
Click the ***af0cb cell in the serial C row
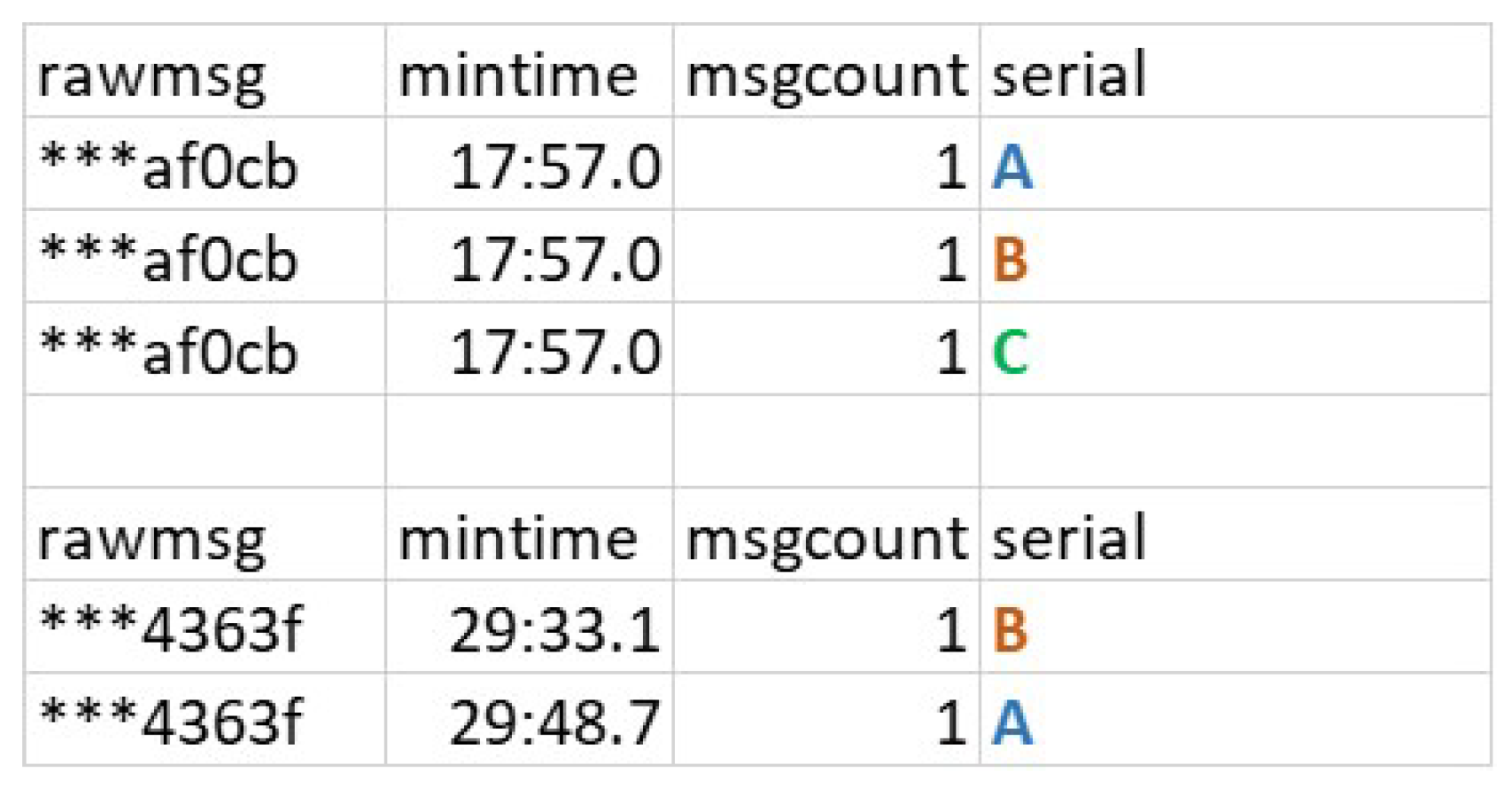169,352
